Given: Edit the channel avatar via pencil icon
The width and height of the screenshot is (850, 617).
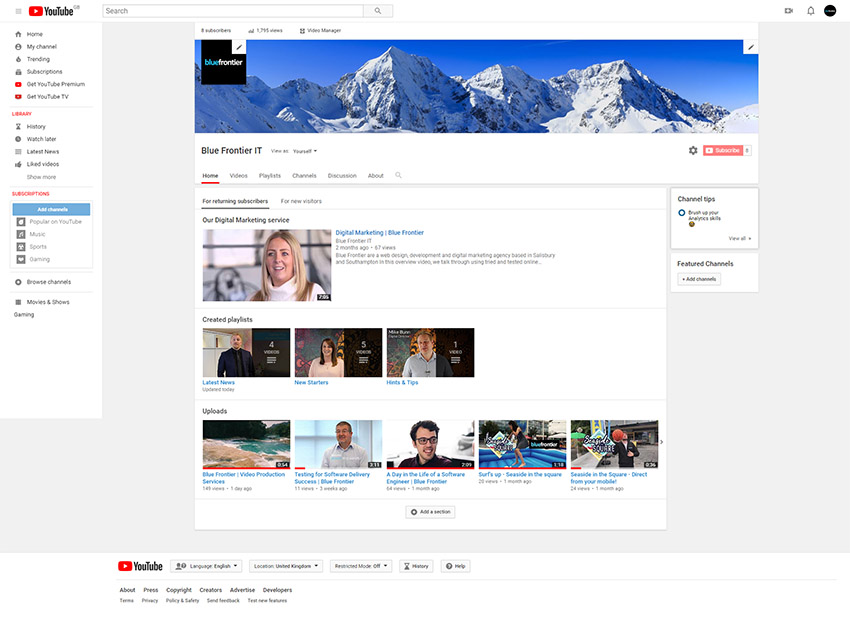Looking at the screenshot, I should click(x=238, y=46).
